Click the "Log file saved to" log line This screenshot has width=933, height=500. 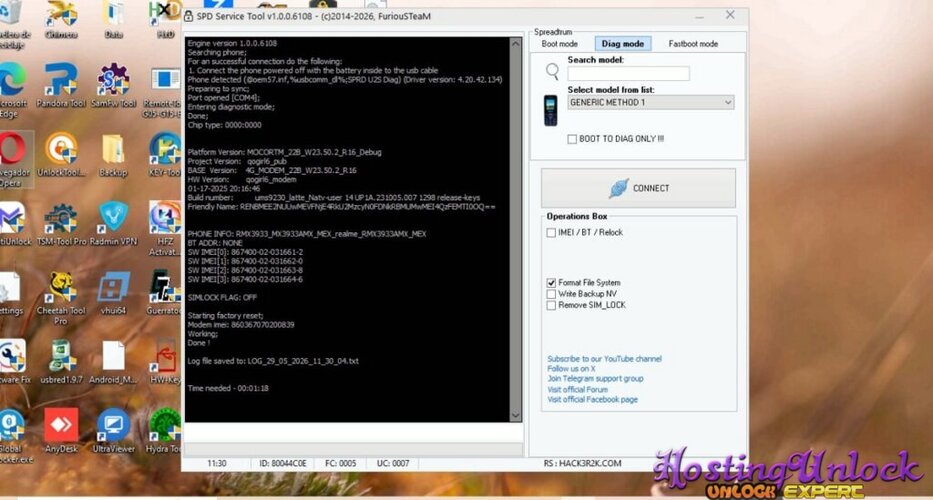click(x=273, y=361)
